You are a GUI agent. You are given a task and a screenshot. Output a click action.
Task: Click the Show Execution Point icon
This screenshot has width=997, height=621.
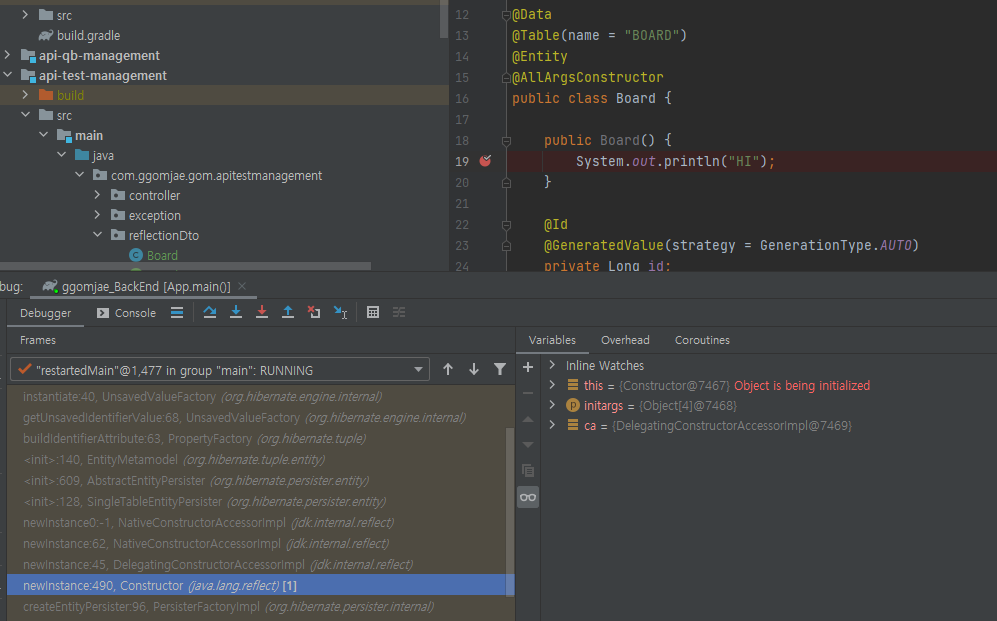tap(177, 312)
